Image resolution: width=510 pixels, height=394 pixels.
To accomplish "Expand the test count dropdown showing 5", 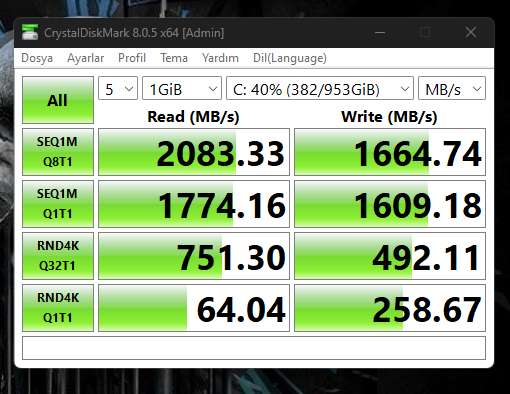I will coord(118,88).
